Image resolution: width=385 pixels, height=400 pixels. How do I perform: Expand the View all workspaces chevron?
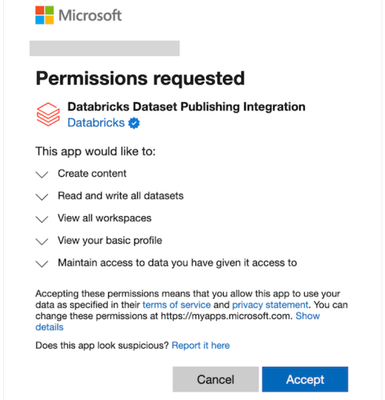[x=42, y=219]
